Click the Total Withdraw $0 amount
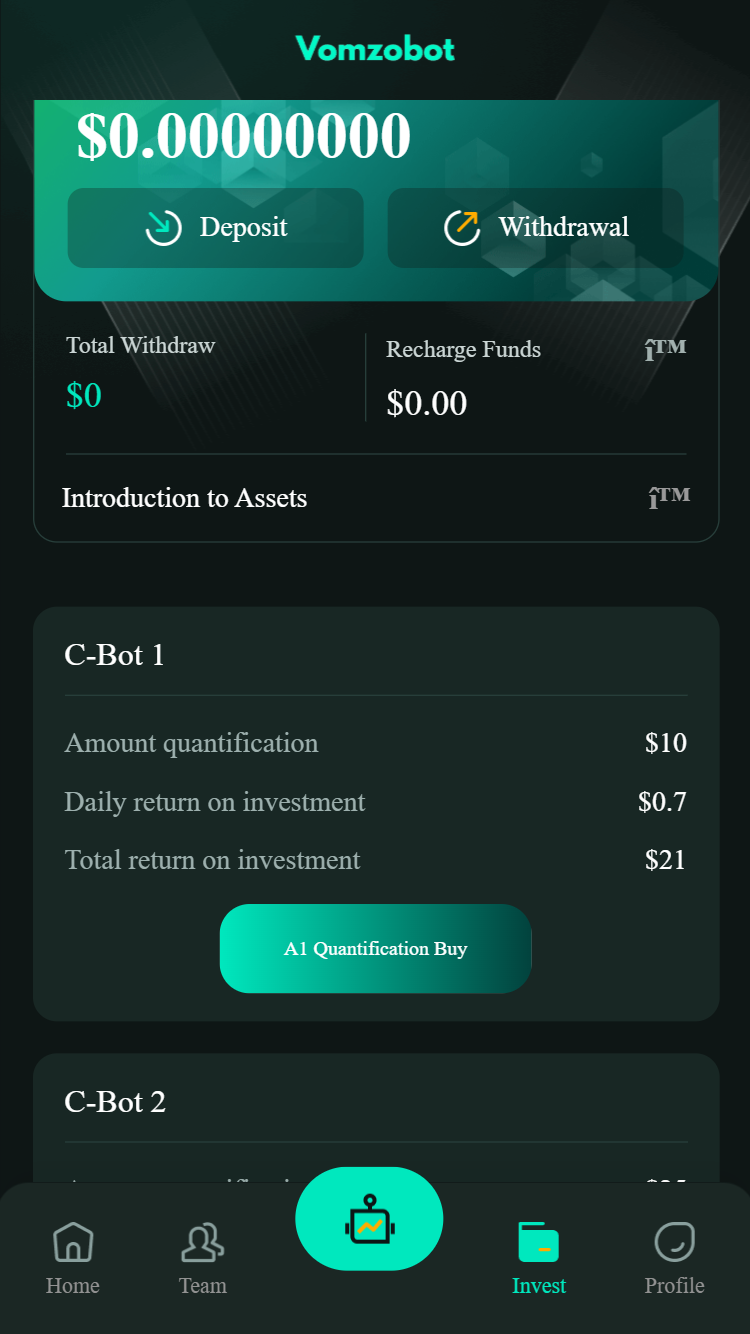The height and width of the screenshot is (1334, 750). pyautogui.click(x=84, y=396)
